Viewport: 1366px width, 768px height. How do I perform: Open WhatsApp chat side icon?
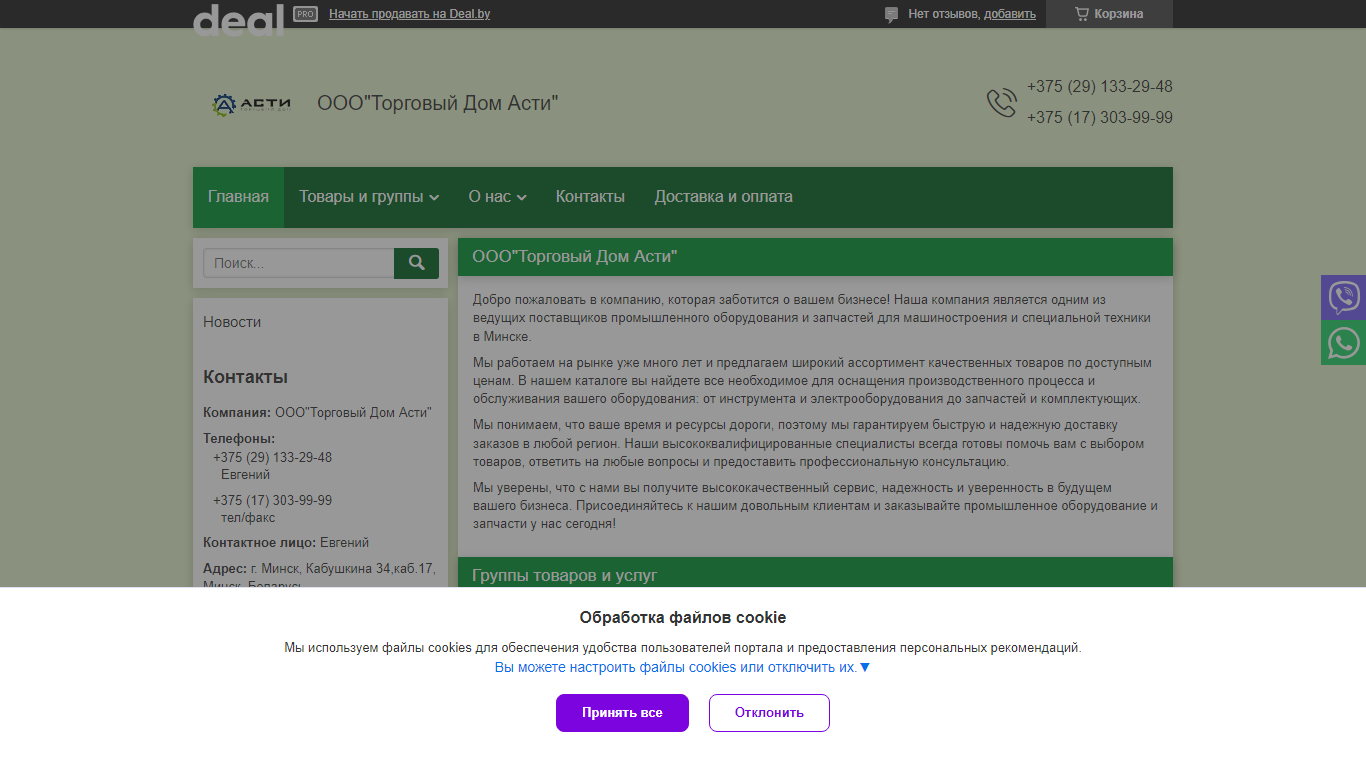pos(1343,343)
